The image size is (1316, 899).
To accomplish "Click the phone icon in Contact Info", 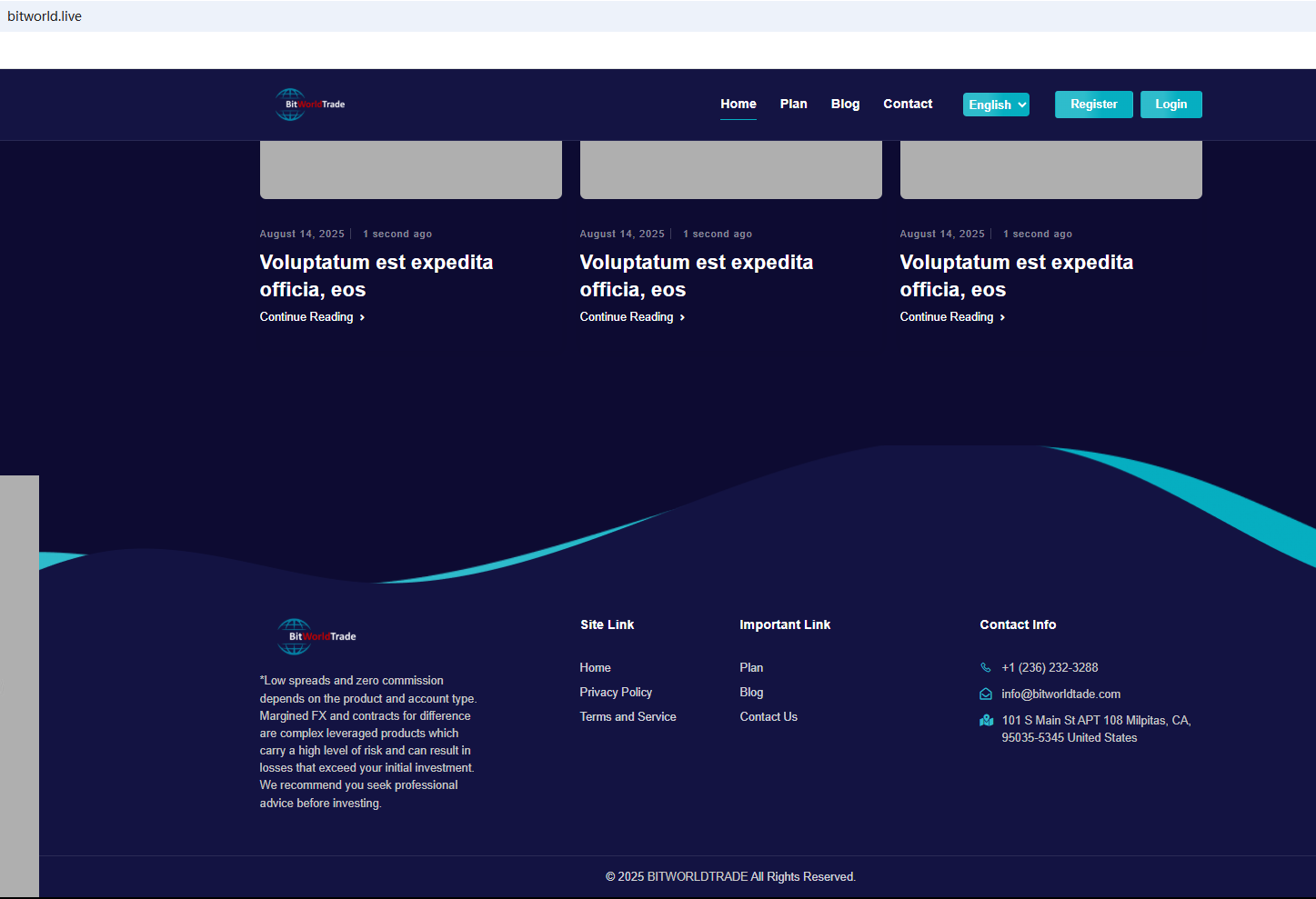I will [986, 668].
